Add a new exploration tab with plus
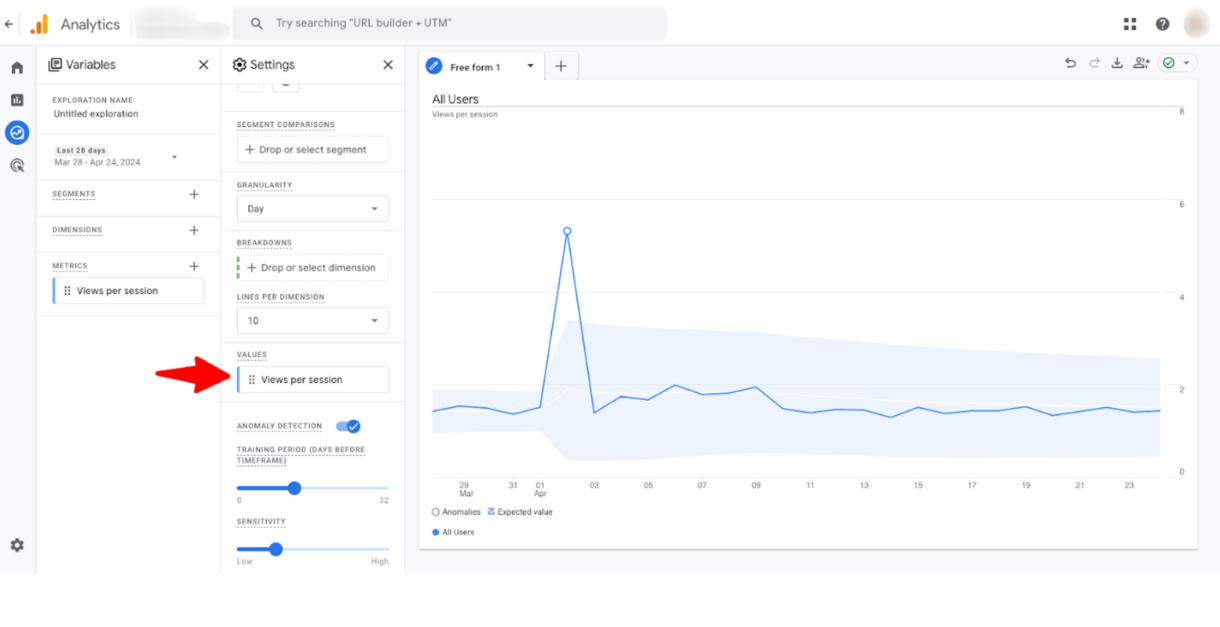Viewport: 1220px width, 627px height. (560, 66)
